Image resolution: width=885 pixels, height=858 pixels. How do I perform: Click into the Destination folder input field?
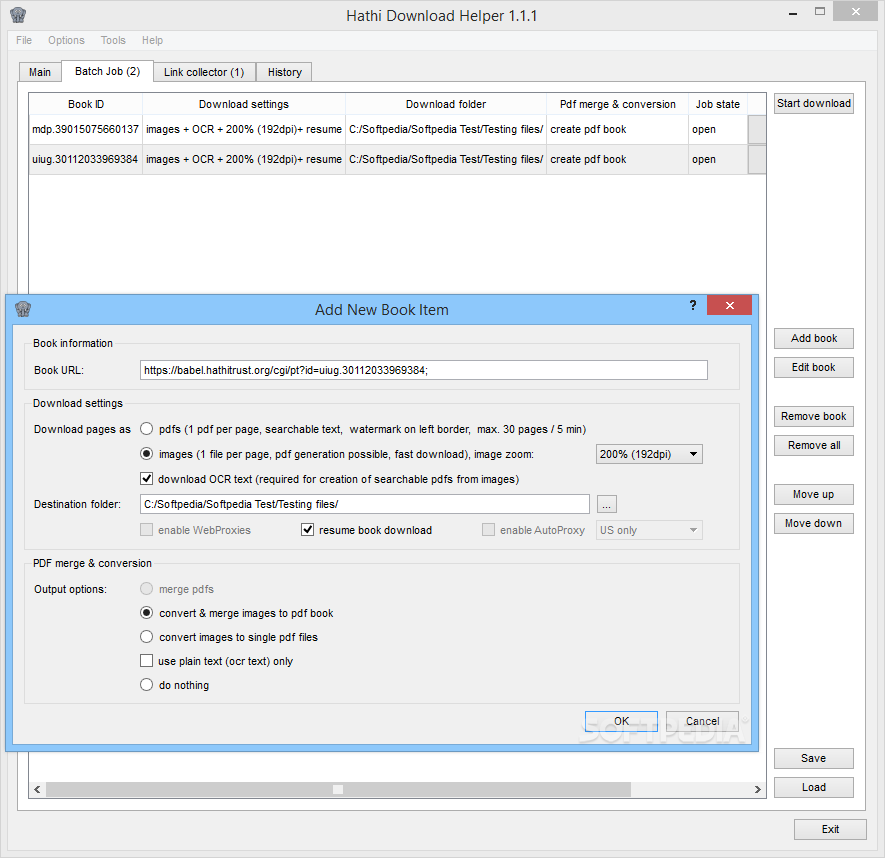tap(365, 504)
